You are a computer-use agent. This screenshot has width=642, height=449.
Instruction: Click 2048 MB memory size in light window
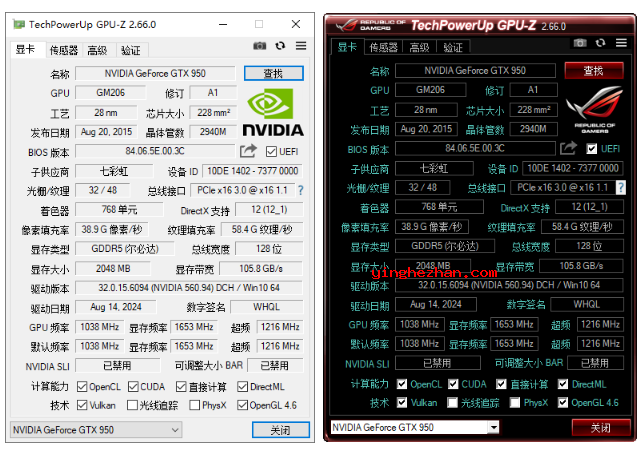pyautogui.click(x=113, y=268)
